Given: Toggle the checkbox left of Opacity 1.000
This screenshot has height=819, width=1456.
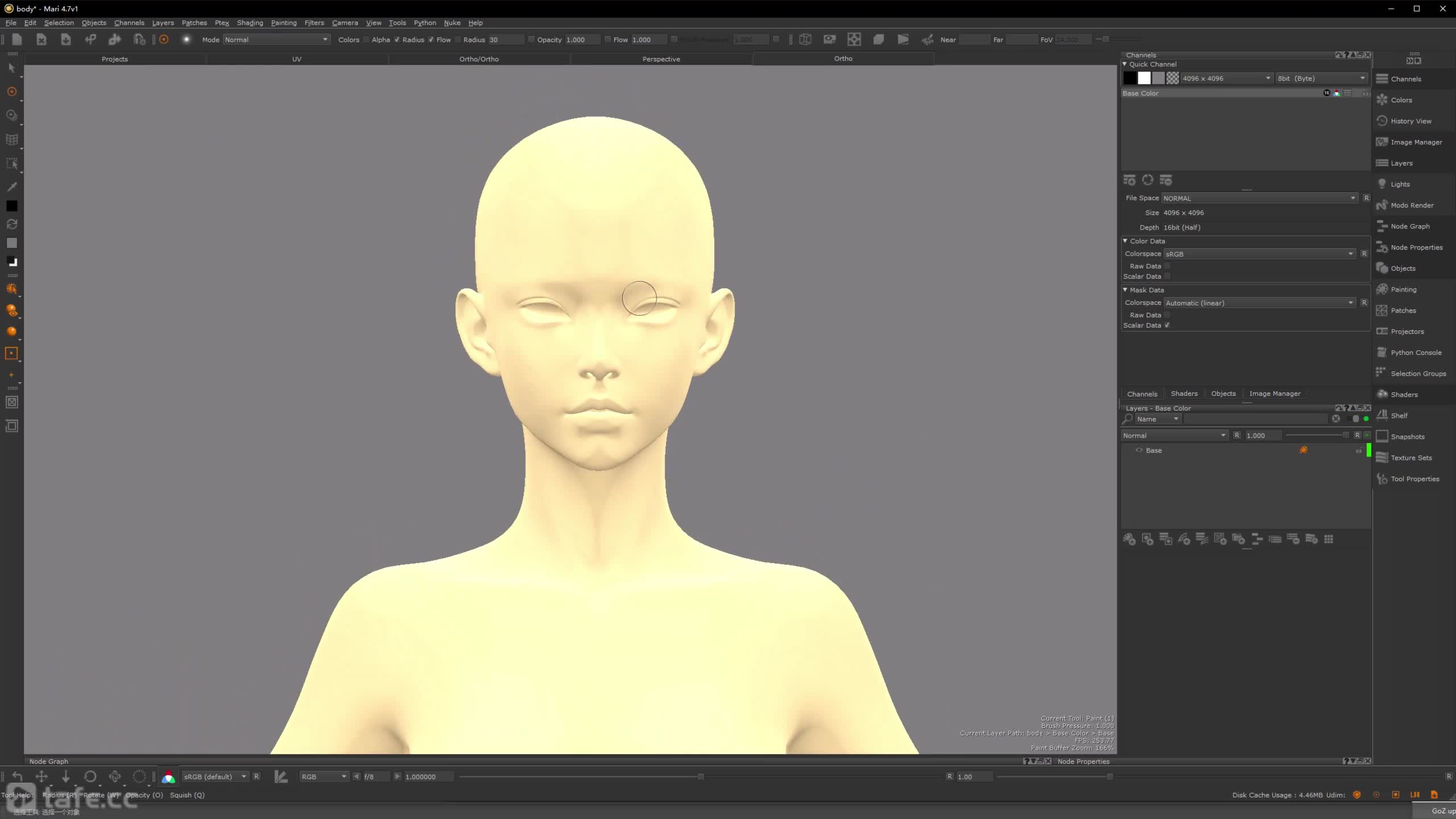Looking at the screenshot, I should pyautogui.click(x=531, y=39).
